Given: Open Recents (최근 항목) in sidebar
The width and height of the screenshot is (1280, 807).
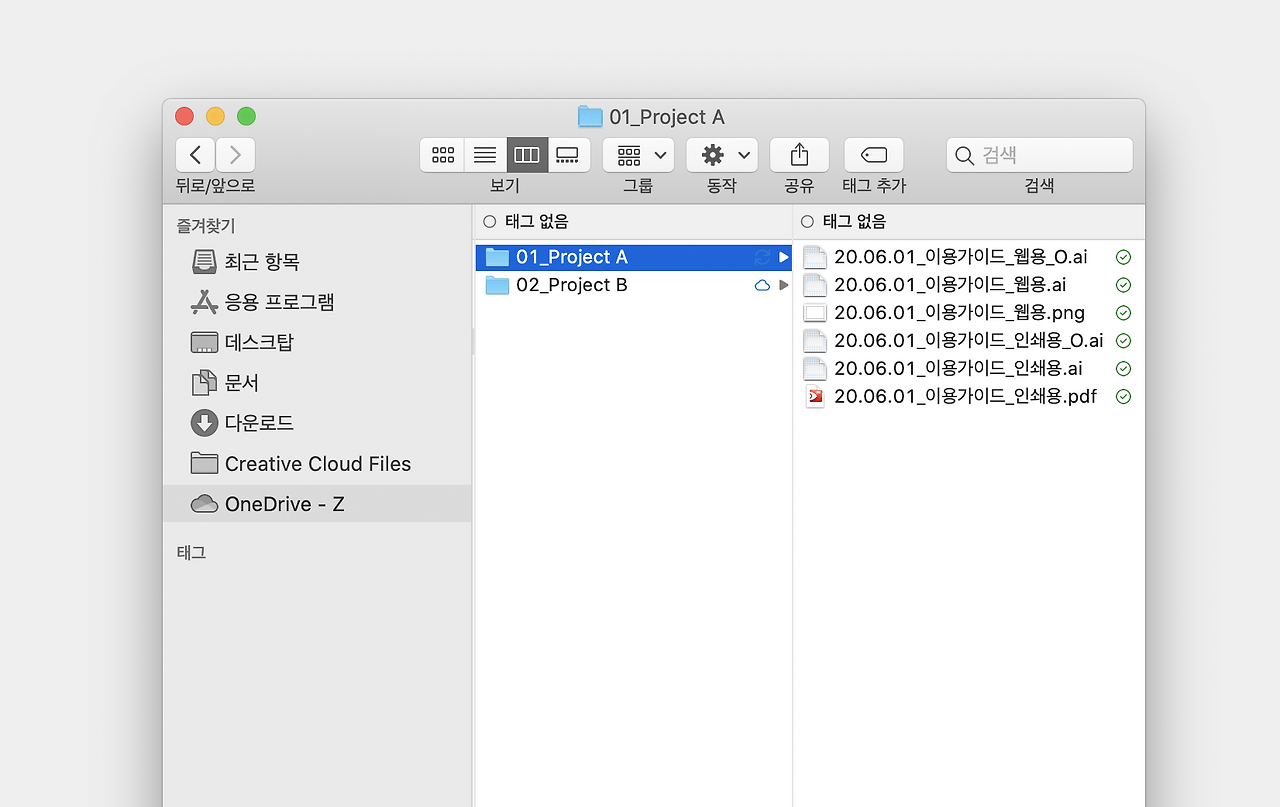Looking at the screenshot, I should [317, 262].
